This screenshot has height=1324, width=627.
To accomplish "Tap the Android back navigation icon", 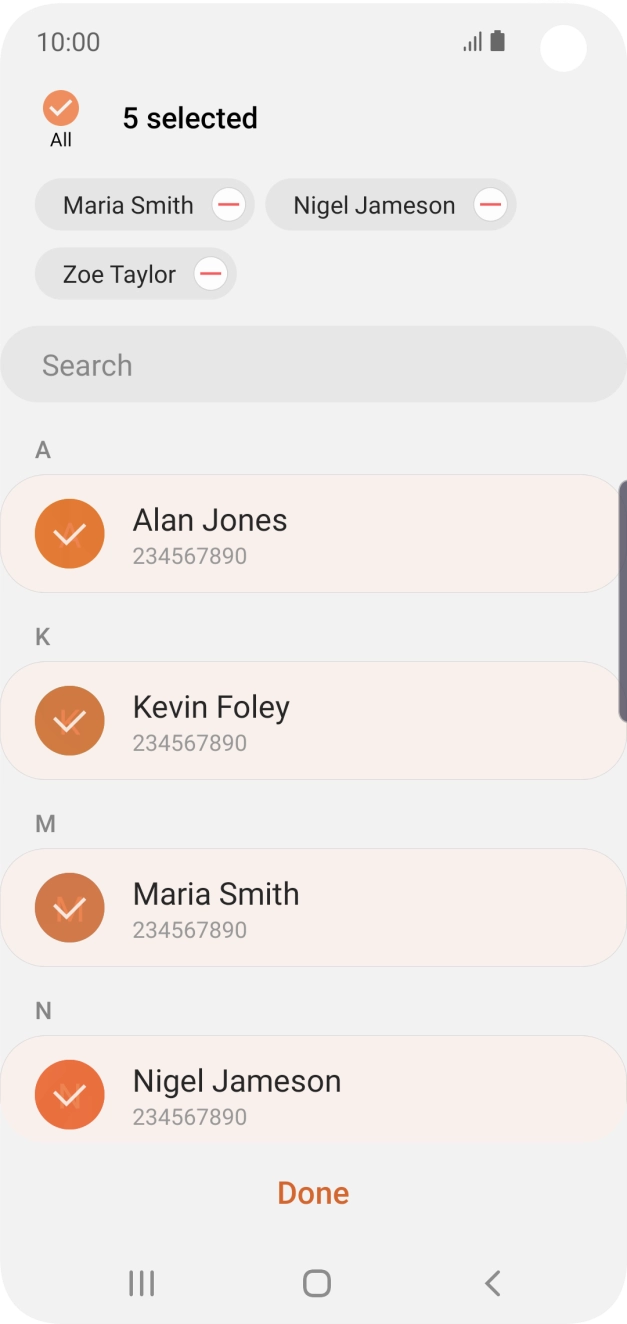I will coord(491,1283).
